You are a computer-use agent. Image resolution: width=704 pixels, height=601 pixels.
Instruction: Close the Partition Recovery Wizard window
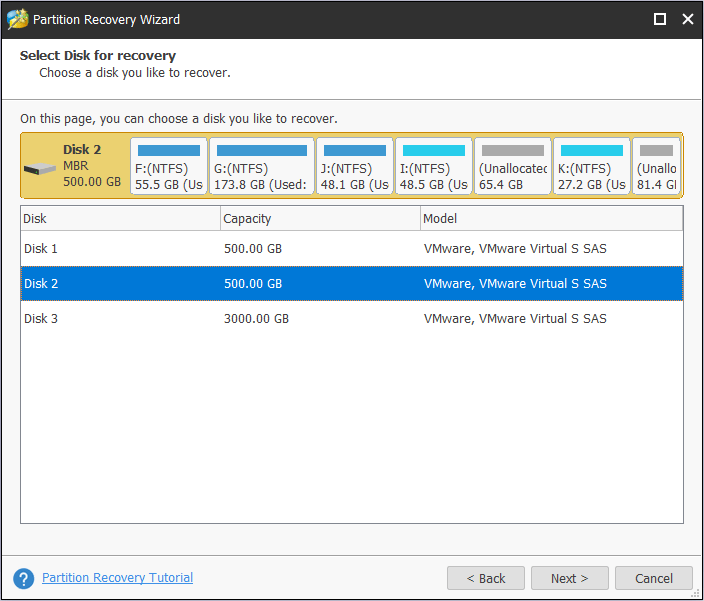point(688,19)
